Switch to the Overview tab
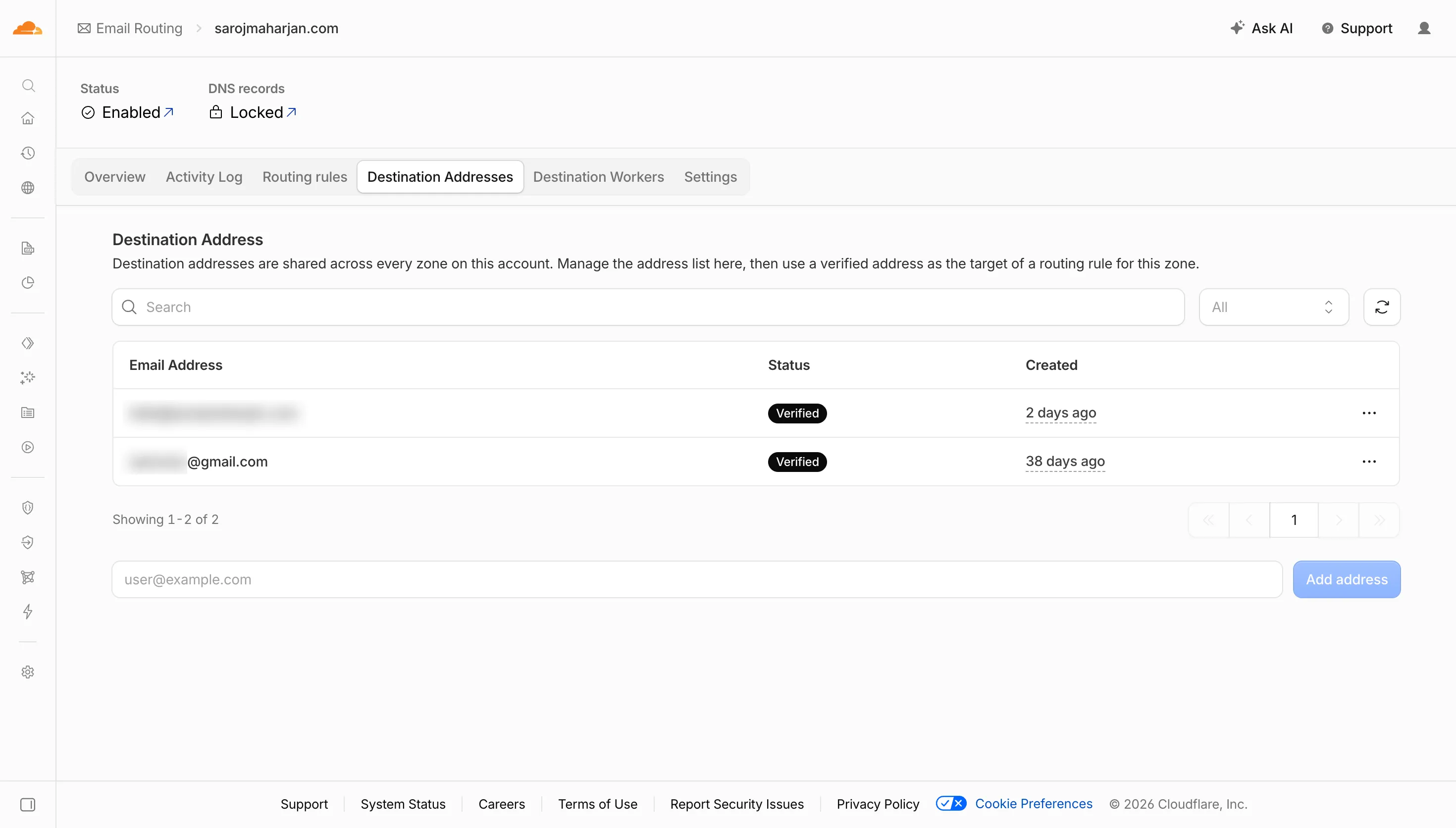This screenshot has height=828, width=1456. [x=115, y=177]
